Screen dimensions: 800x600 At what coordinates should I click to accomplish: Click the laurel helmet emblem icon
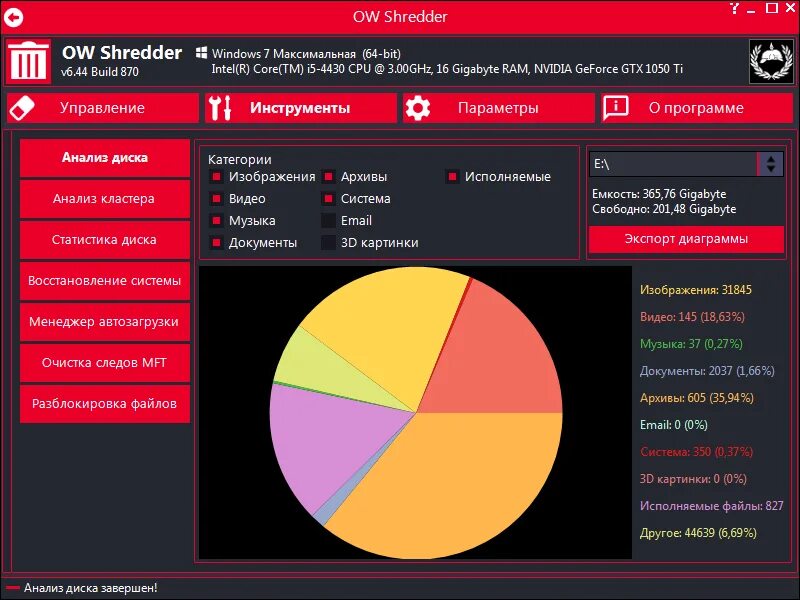(771, 61)
